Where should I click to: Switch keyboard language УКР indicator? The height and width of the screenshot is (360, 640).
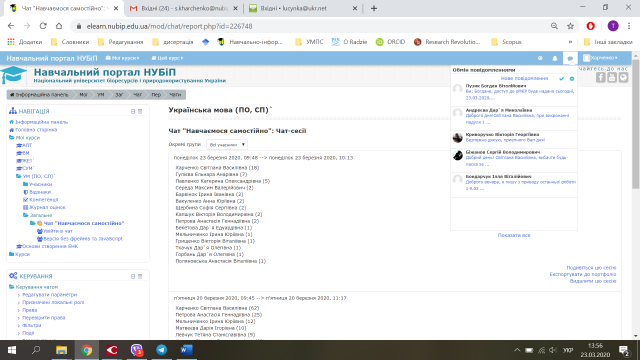pyautogui.click(x=567, y=350)
